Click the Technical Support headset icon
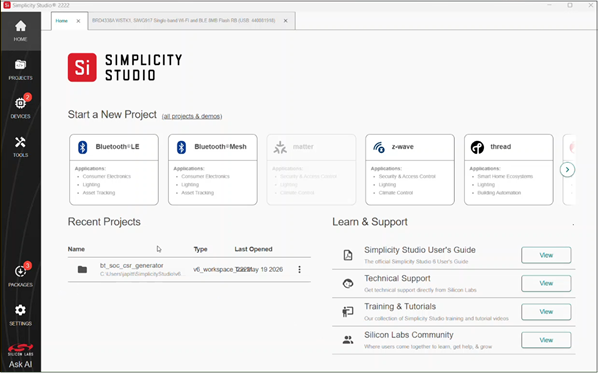 (348, 283)
